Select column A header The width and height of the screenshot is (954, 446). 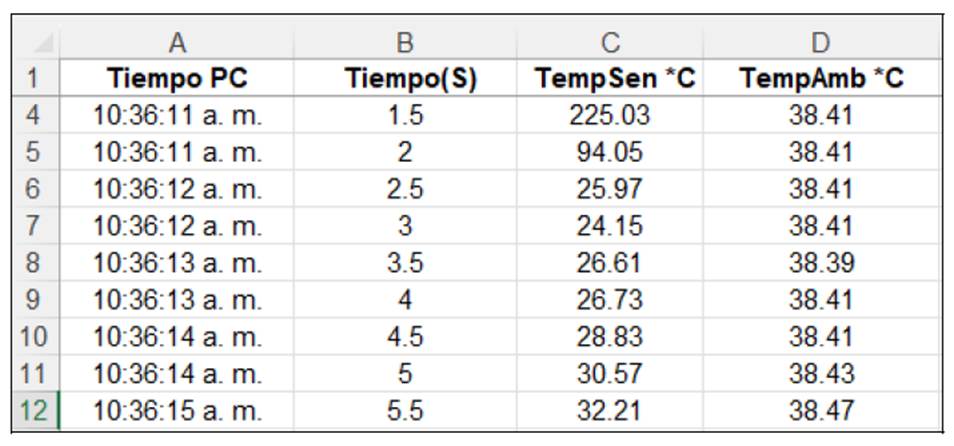(x=177, y=43)
